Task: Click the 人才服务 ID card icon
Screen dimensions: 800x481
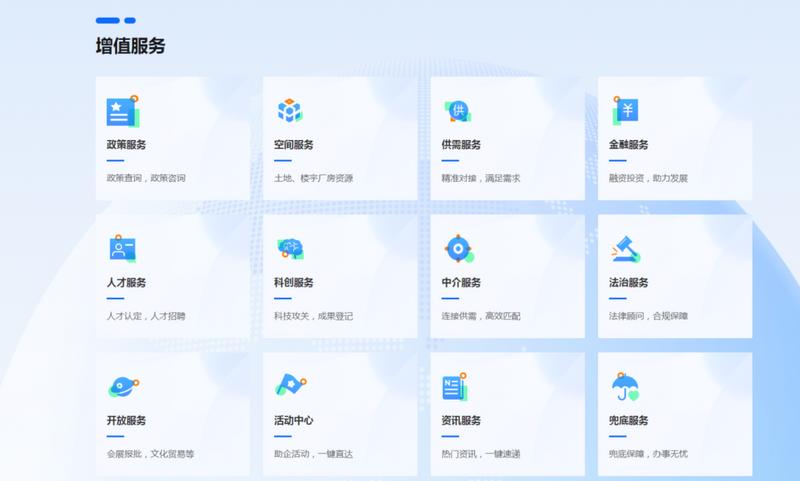Action: 122,248
